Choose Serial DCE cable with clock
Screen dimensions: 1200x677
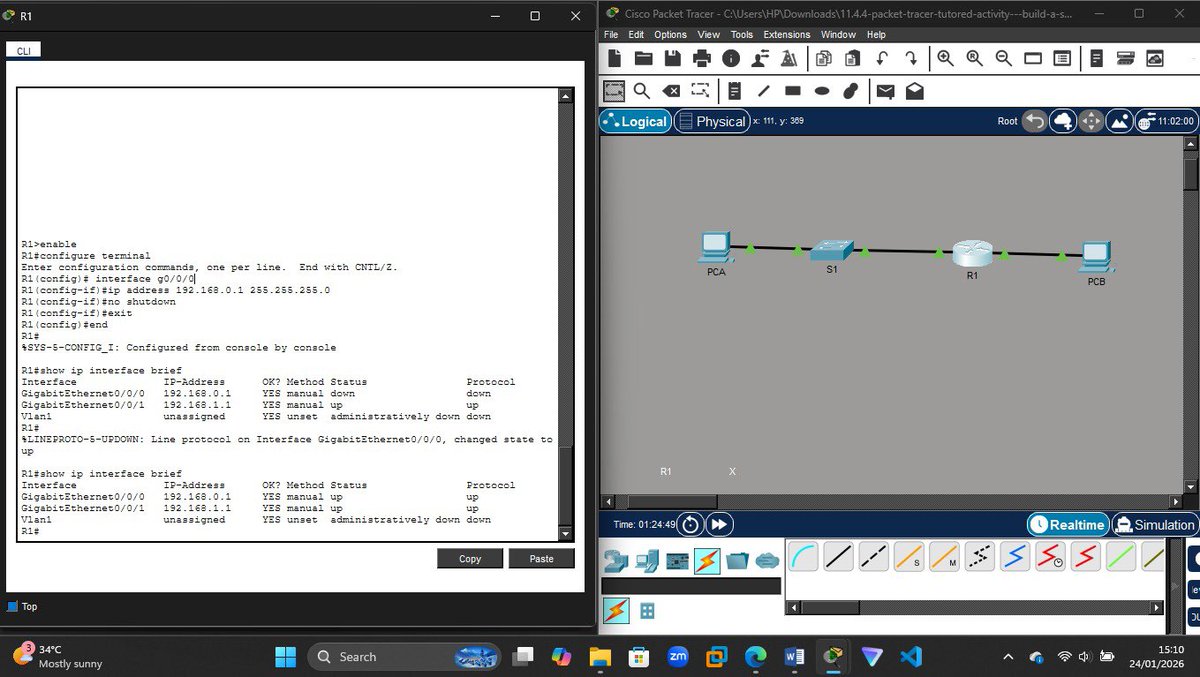(1051, 557)
